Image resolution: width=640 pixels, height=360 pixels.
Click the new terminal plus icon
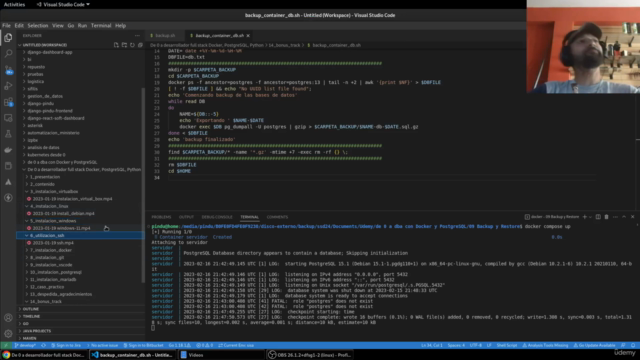point(584,217)
